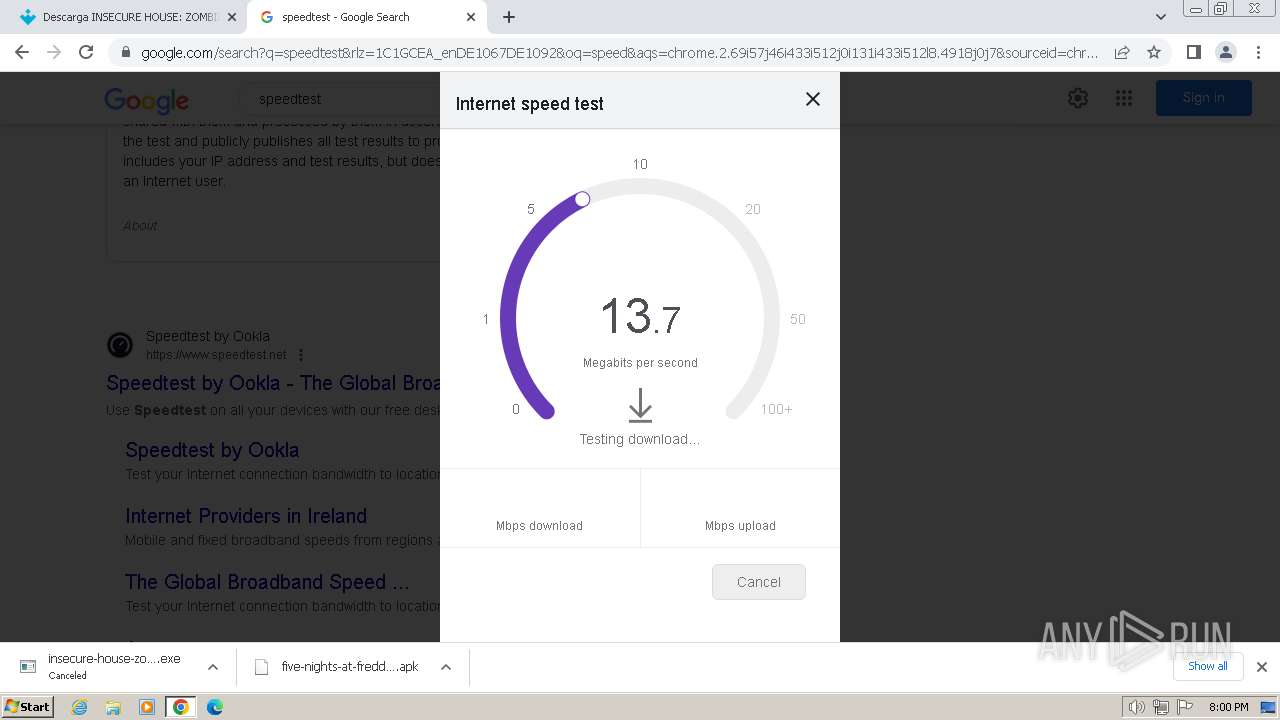Open the Windows Start menu
Viewport: 1280px width, 720px height.
point(28,707)
